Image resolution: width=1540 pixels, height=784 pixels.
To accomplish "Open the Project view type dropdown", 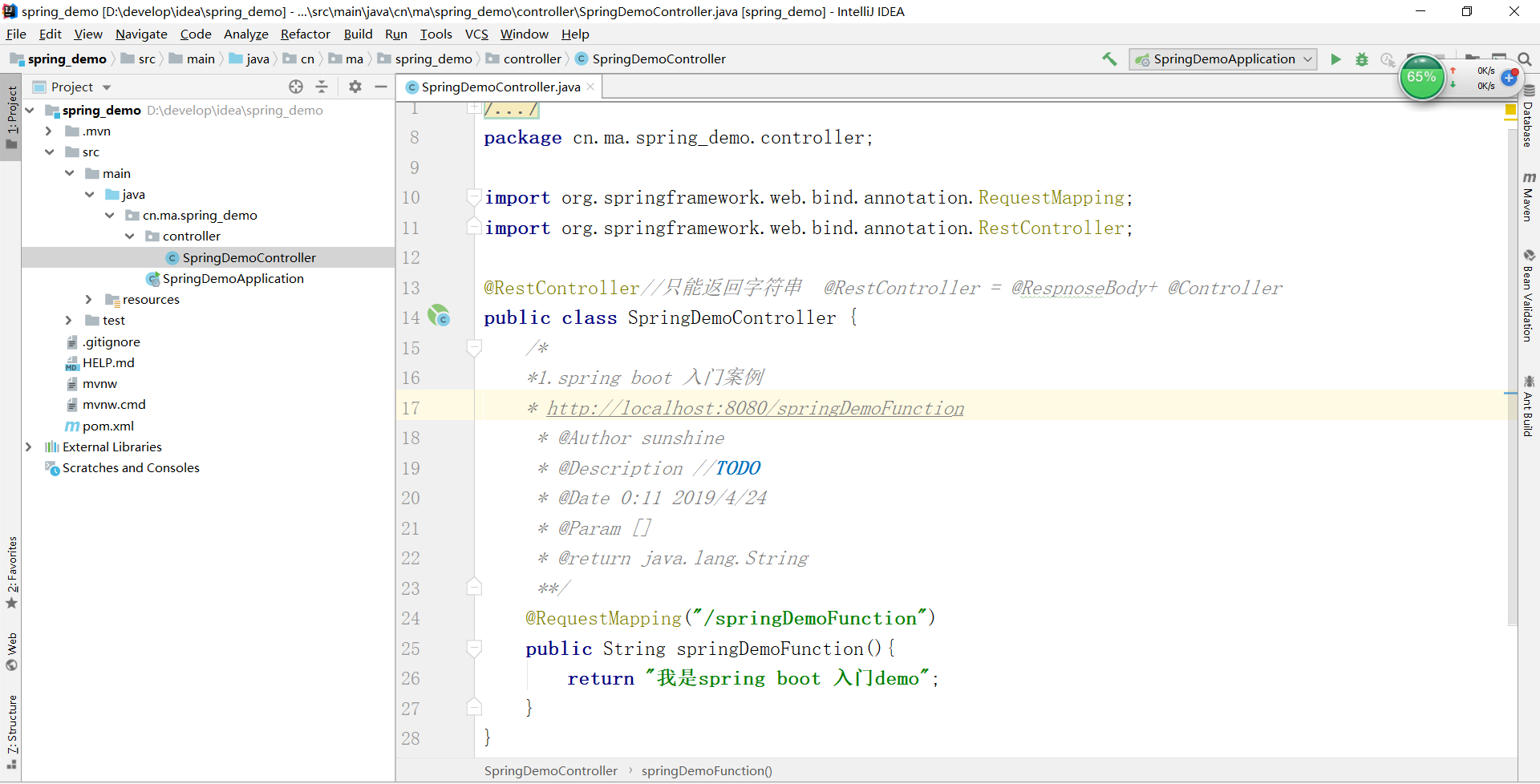I will click(x=107, y=87).
